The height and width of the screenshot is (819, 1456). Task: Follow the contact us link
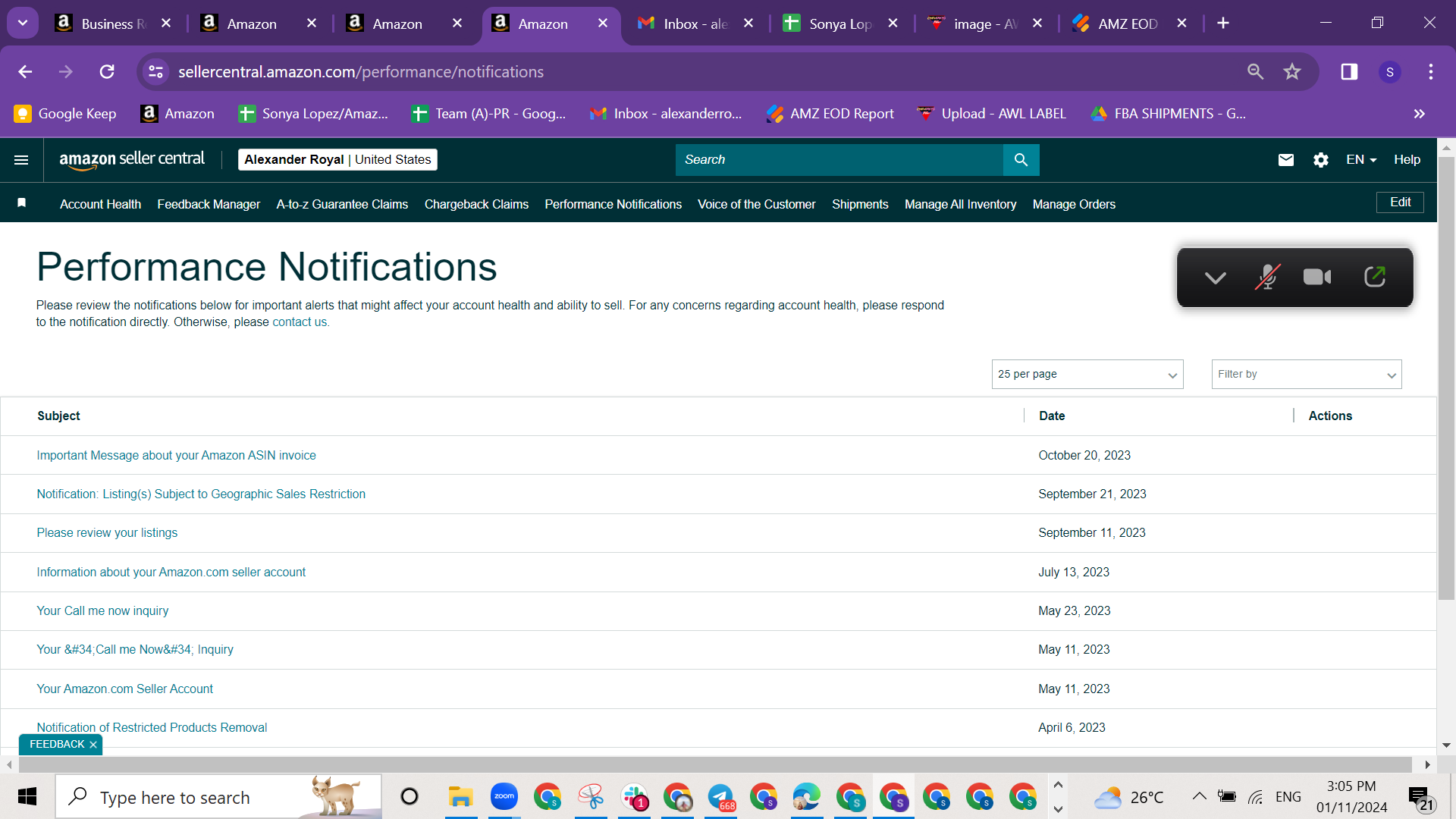(300, 322)
